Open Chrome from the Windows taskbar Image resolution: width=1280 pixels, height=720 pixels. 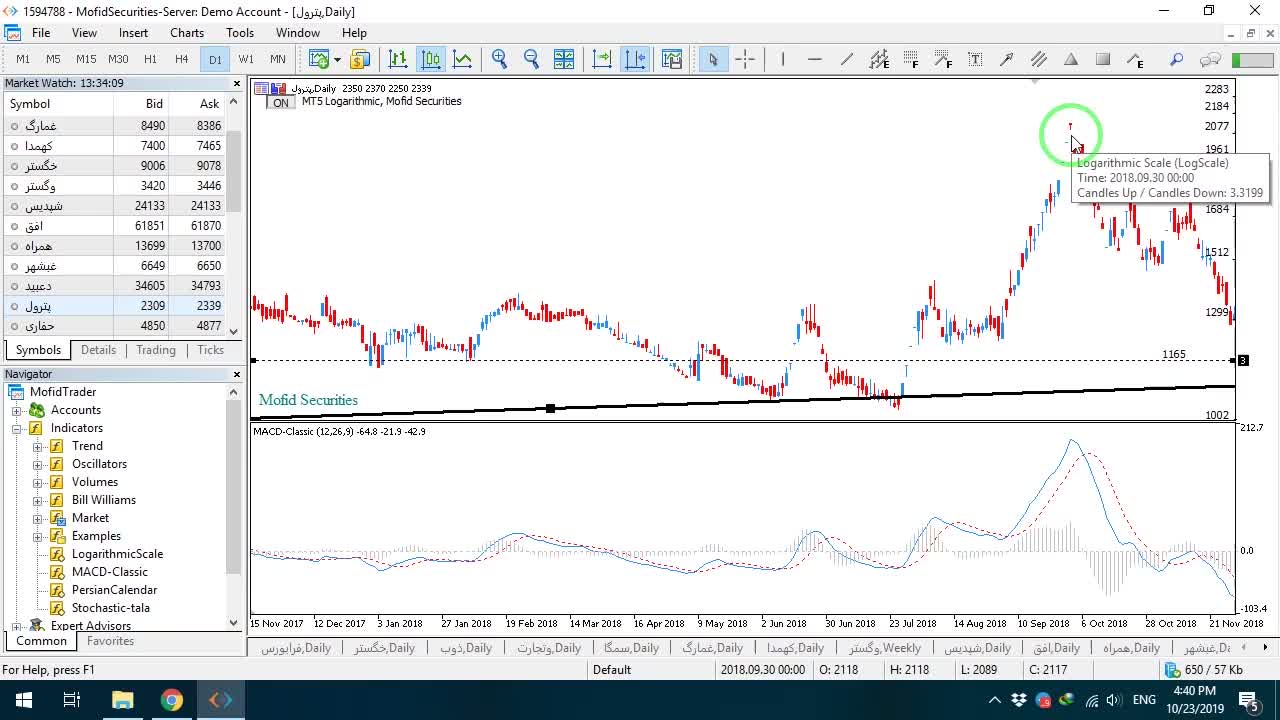(x=172, y=700)
